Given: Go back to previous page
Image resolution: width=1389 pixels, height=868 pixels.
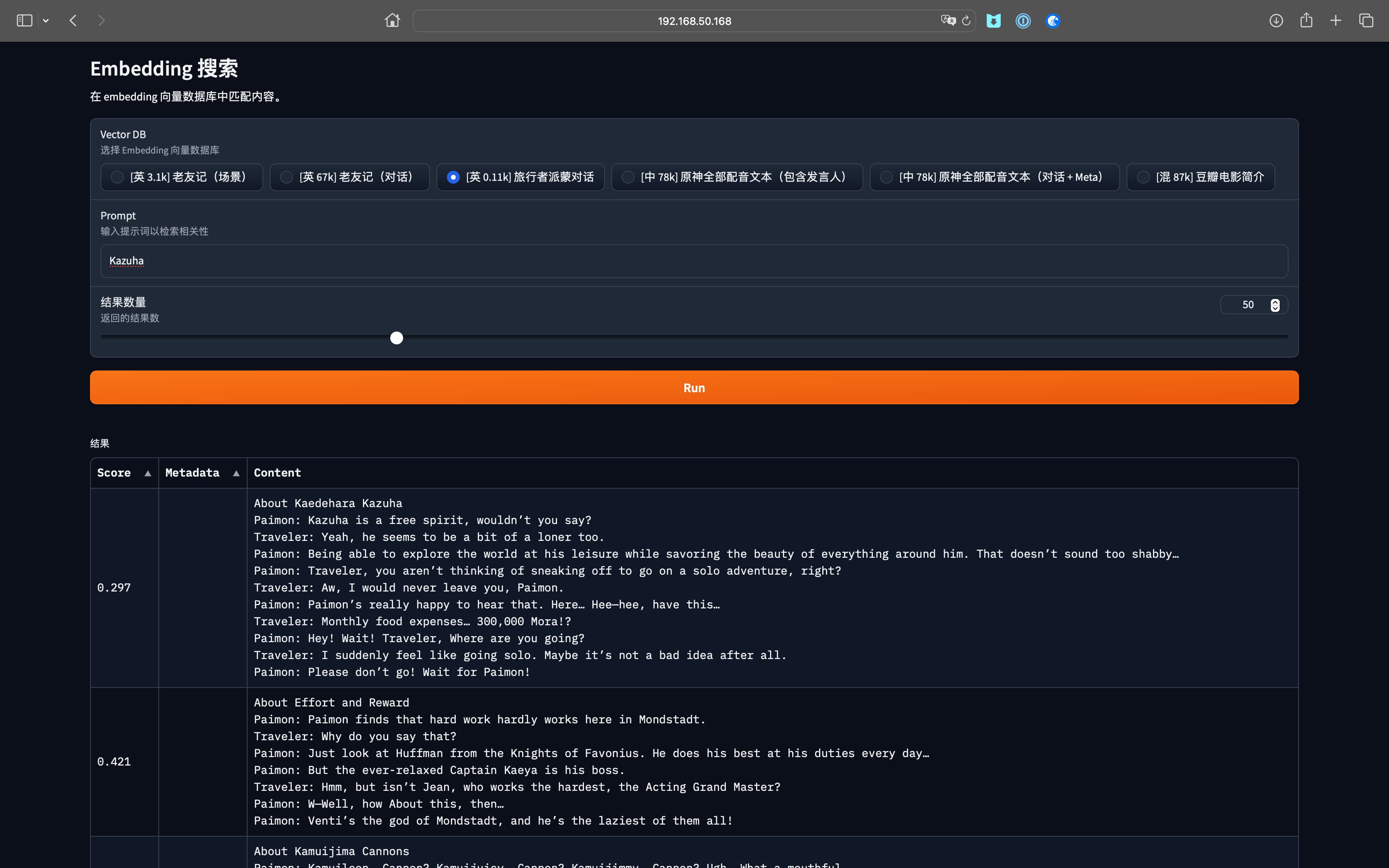Looking at the screenshot, I should point(73,20).
